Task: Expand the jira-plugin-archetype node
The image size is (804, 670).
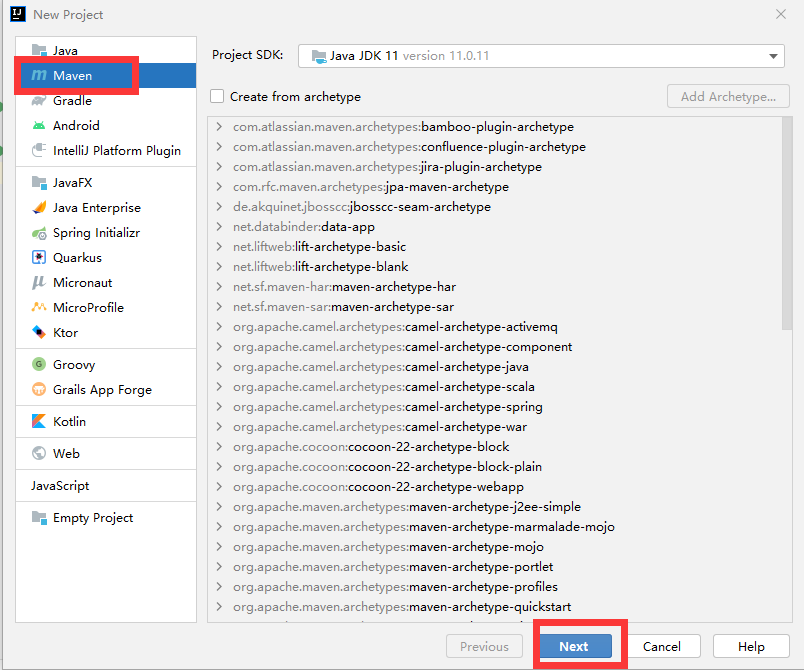Action: point(219,167)
